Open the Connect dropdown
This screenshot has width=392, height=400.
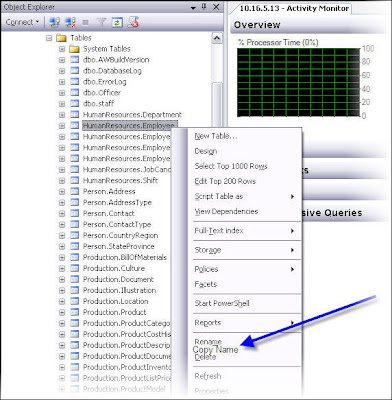22,22
